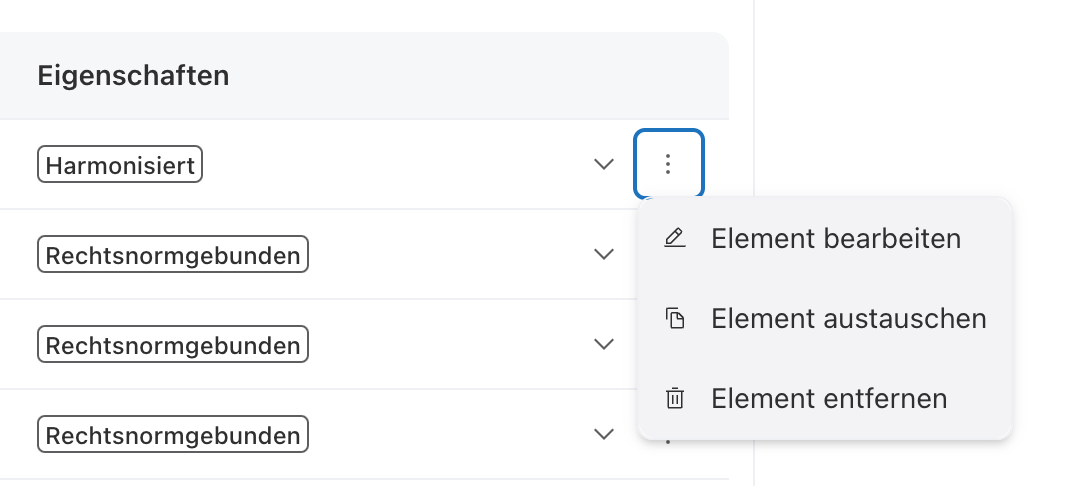
Task: Click the second Rechtsnormgebunden tag
Action: 173,345
